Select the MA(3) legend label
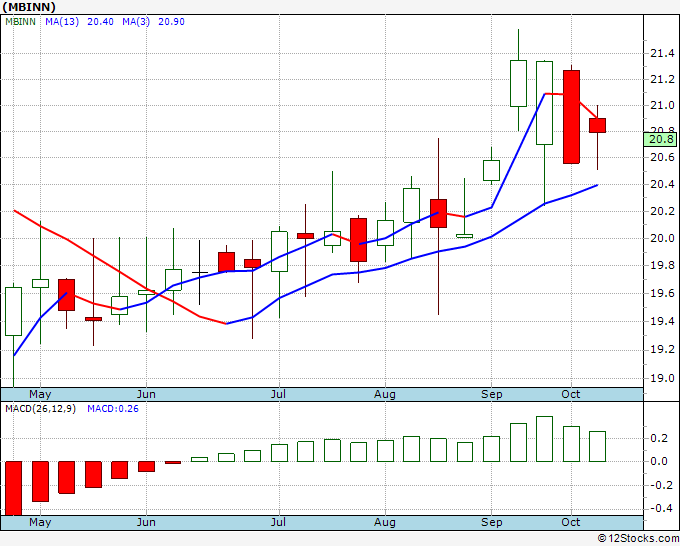Screen dimensions: 680x546 [x=136, y=22]
